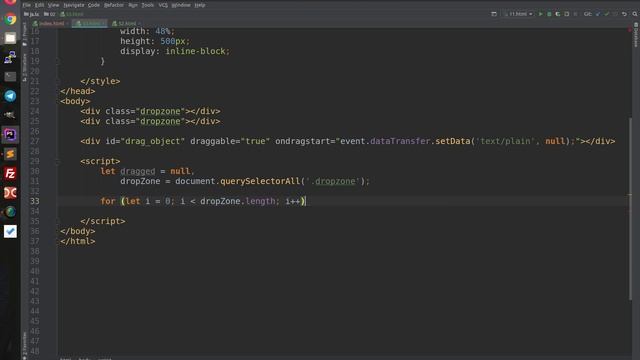This screenshot has height=360, width=640.
Task: Open the remote desktop dock icon
Action: coord(10,57)
